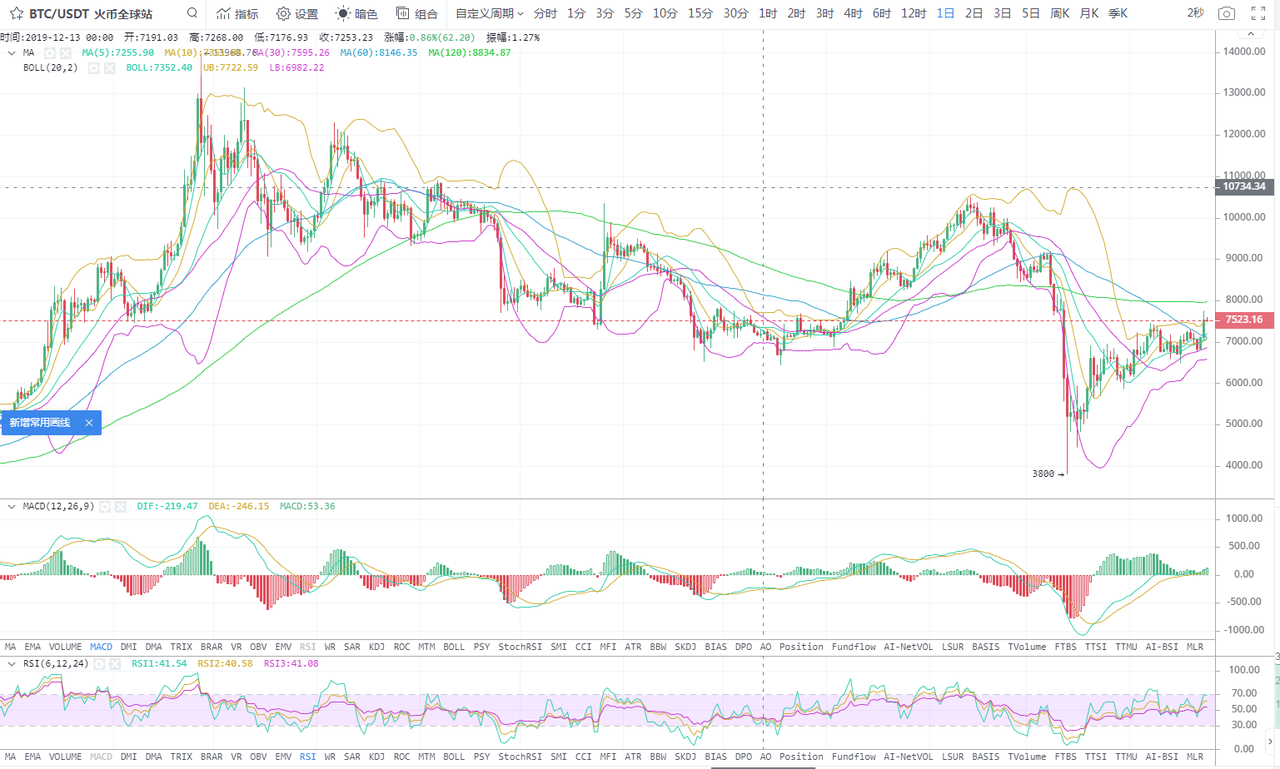The height and width of the screenshot is (769, 1280).
Task: Enter fullscreen chart mode
Action: click(x=1258, y=14)
